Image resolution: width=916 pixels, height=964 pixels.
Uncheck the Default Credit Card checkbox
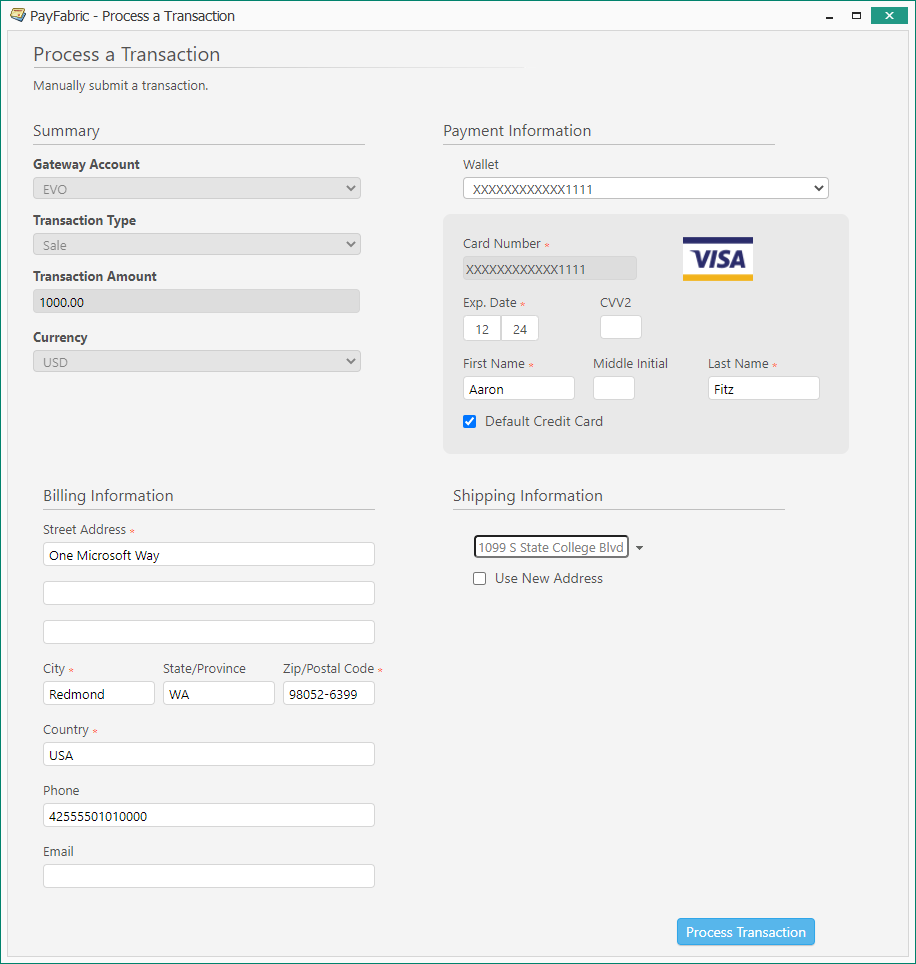[x=470, y=422]
